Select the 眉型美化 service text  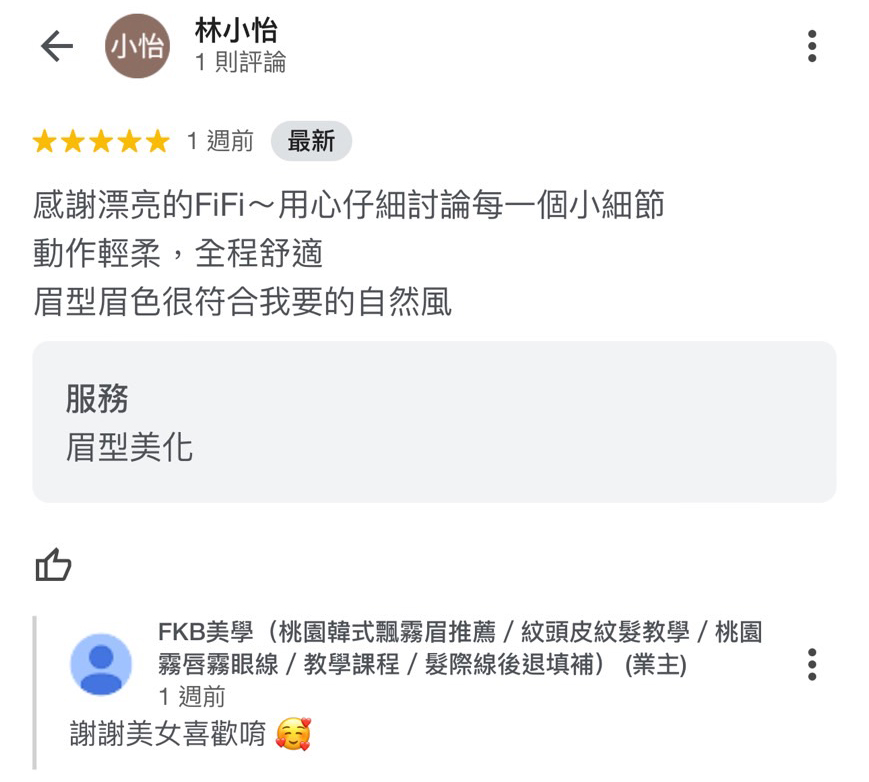point(129,447)
